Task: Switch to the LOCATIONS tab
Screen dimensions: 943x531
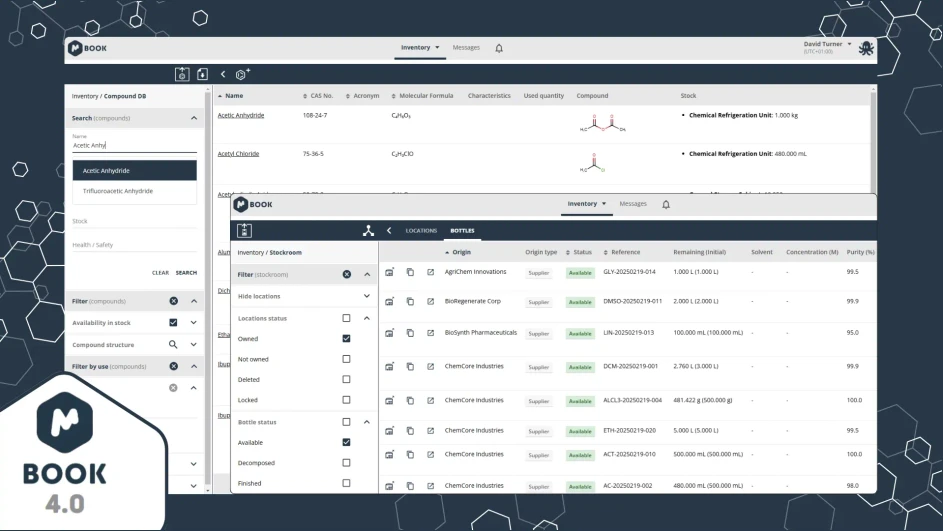Action: [x=421, y=231]
